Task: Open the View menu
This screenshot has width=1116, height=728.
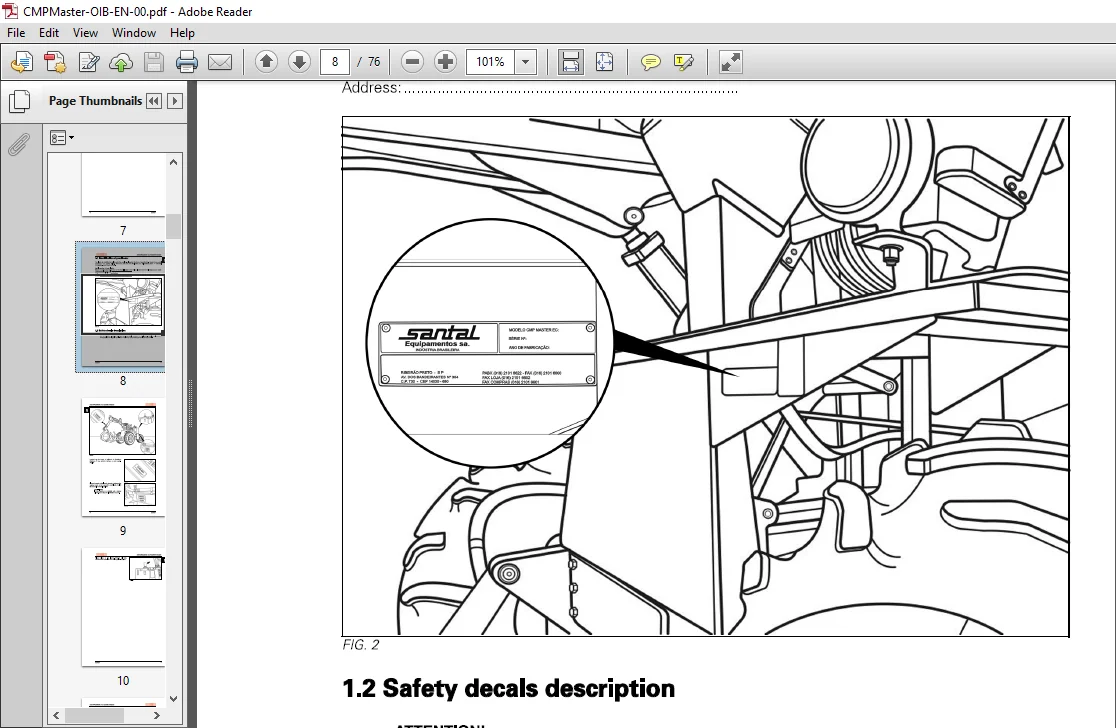Action: tap(85, 33)
